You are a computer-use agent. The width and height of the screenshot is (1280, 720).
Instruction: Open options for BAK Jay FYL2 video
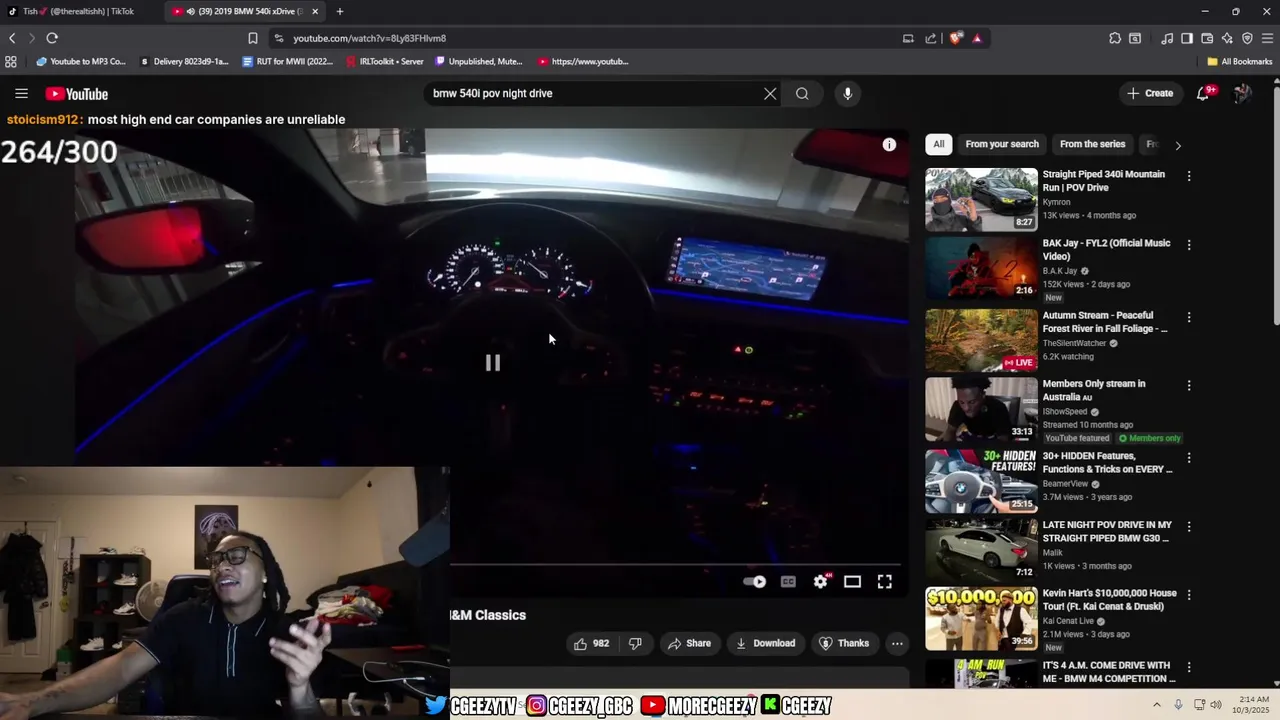click(x=1189, y=244)
